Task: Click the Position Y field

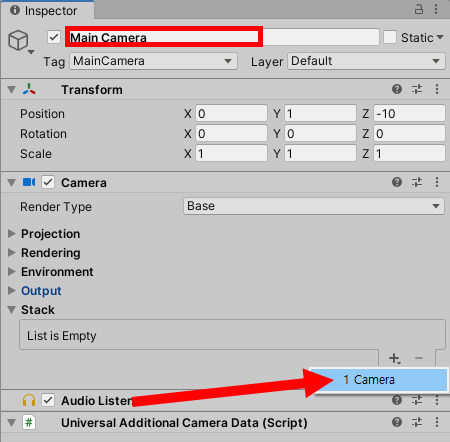Action: pyautogui.click(x=320, y=113)
